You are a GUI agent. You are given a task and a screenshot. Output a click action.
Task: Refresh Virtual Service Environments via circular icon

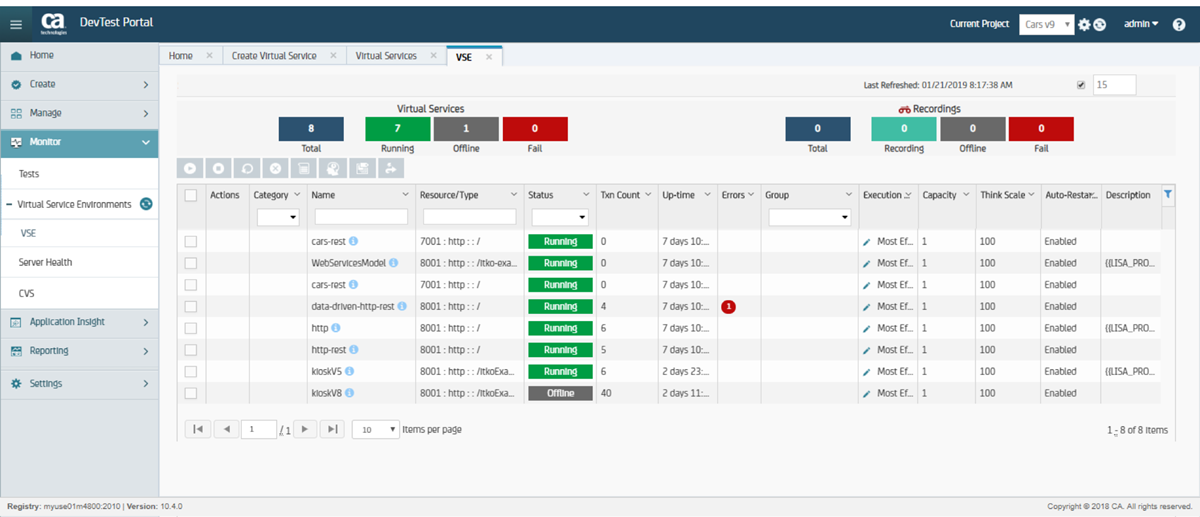click(146, 204)
